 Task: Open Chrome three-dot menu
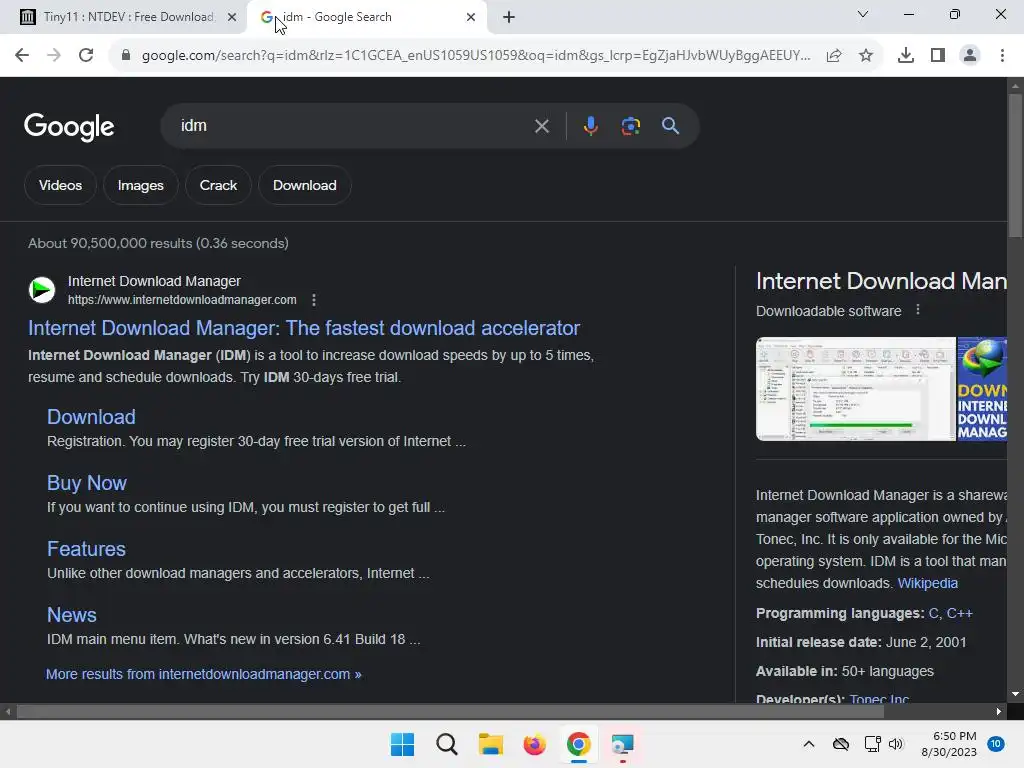pyautogui.click(x=1002, y=56)
